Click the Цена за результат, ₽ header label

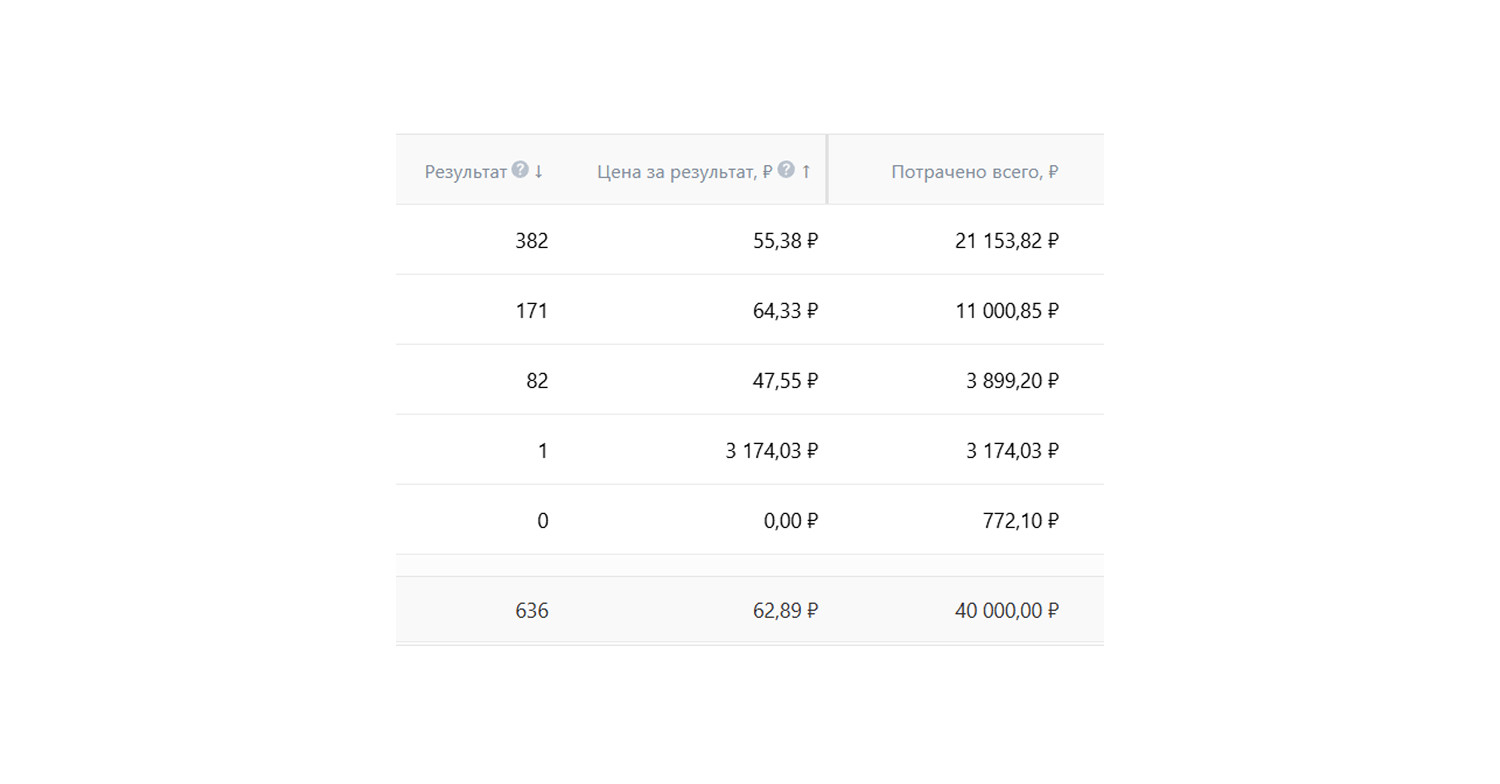pyautogui.click(x=684, y=172)
